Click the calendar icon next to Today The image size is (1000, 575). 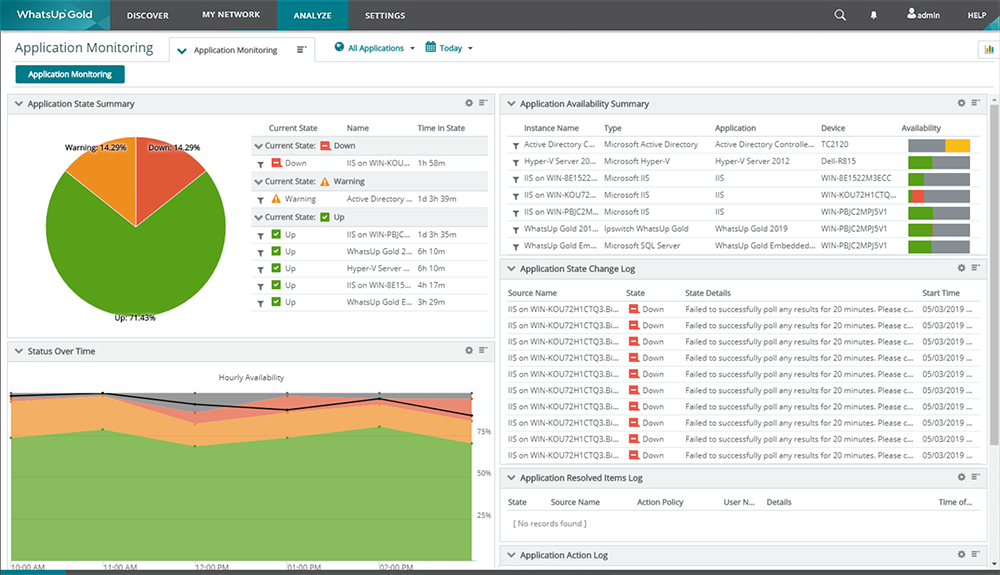[430, 47]
